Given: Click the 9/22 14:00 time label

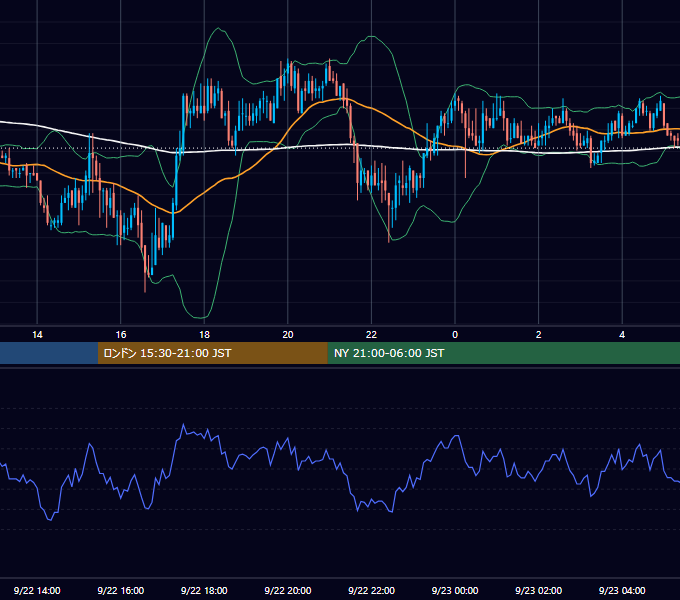Looking at the screenshot, I should tap(37, 590).
